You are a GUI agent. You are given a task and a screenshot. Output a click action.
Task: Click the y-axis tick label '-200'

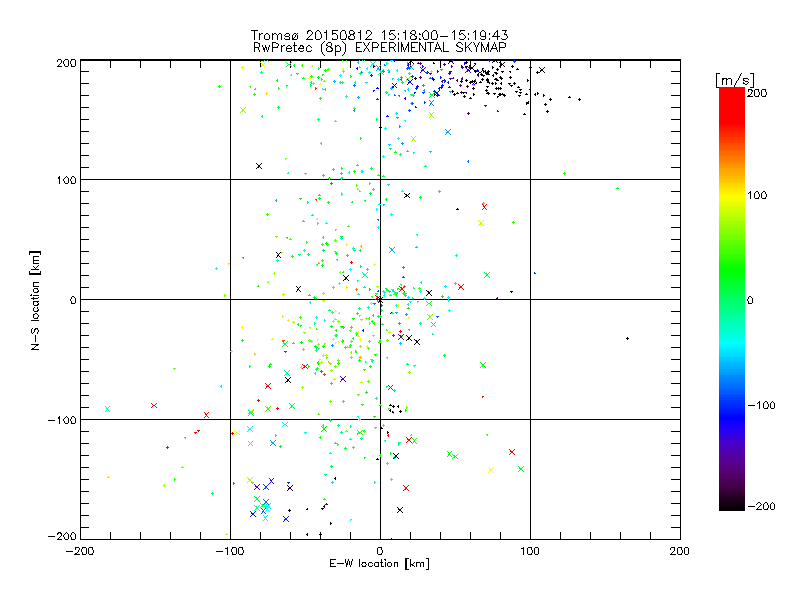pos(62,536)
